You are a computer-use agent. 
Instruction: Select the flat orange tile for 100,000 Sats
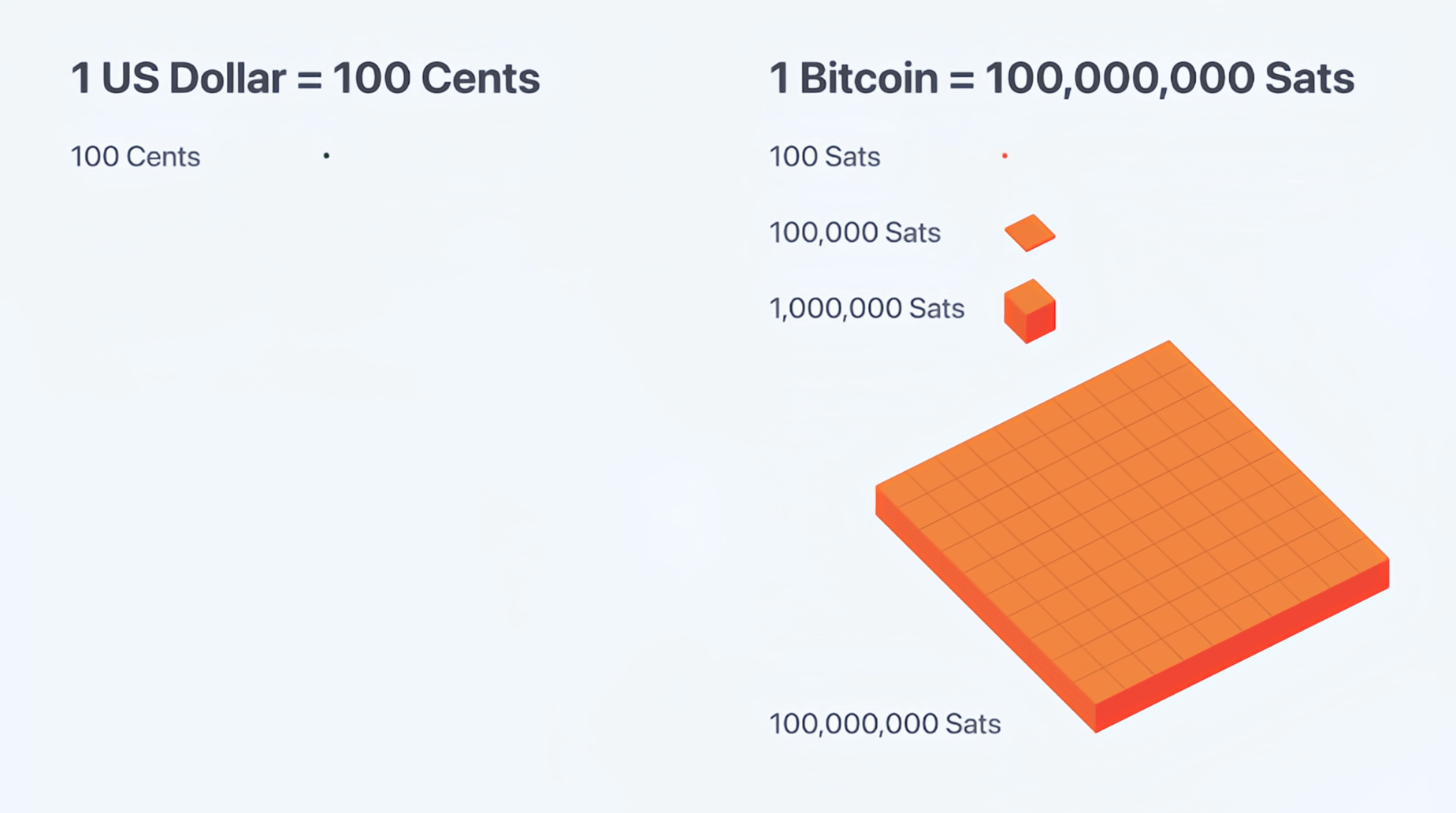point(1030,233)
